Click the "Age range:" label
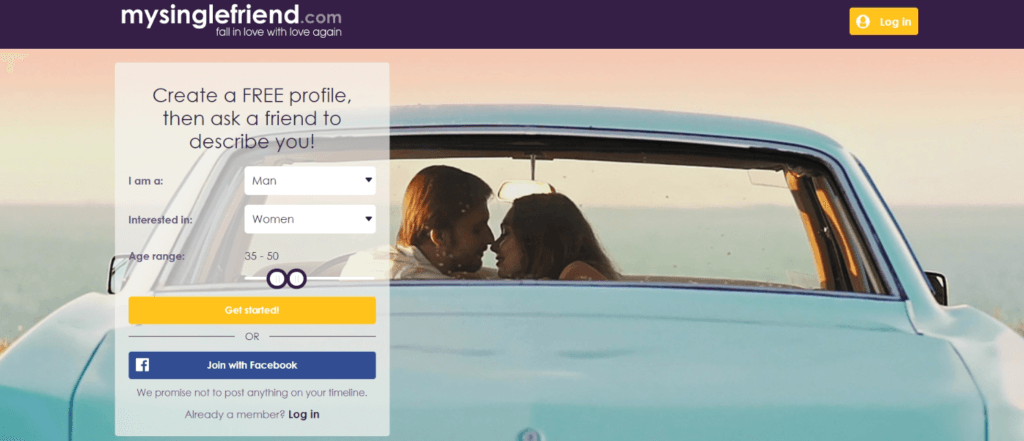The image size is (1024, 441). (157, 256)
